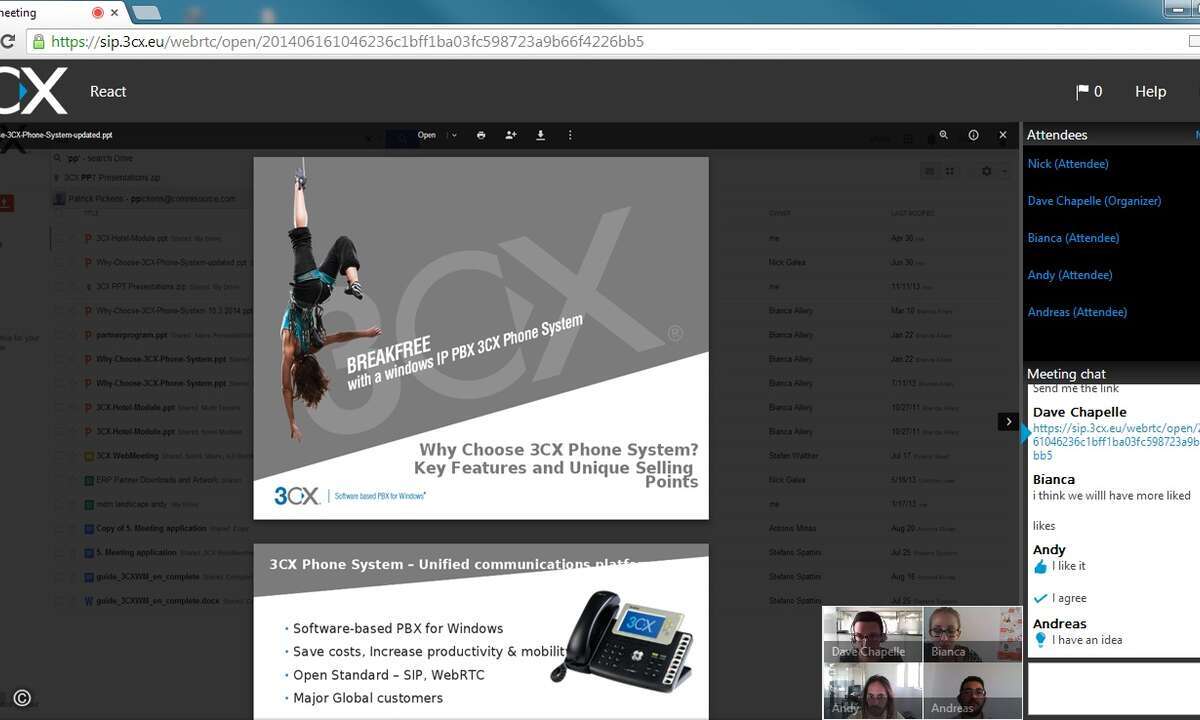Click the copyright icon at bottom left
Image resolution: width=1200 pixels, height=720 pixels.
point(22,698)
